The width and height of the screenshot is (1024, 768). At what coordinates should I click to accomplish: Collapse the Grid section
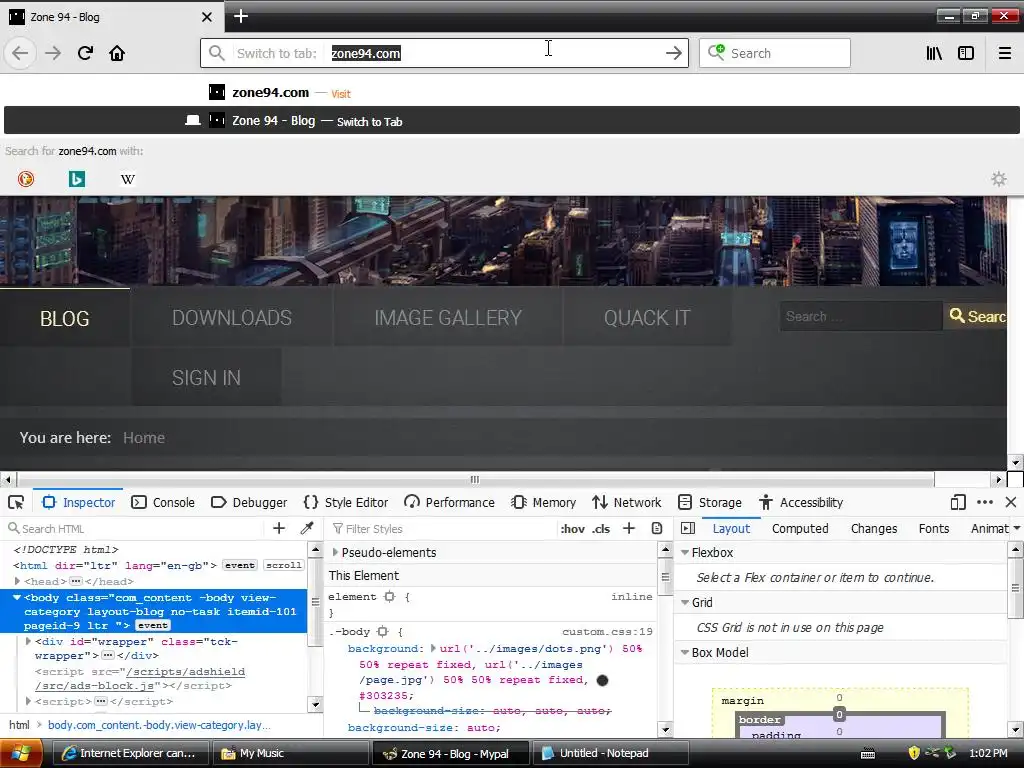(x=685, y=603)
